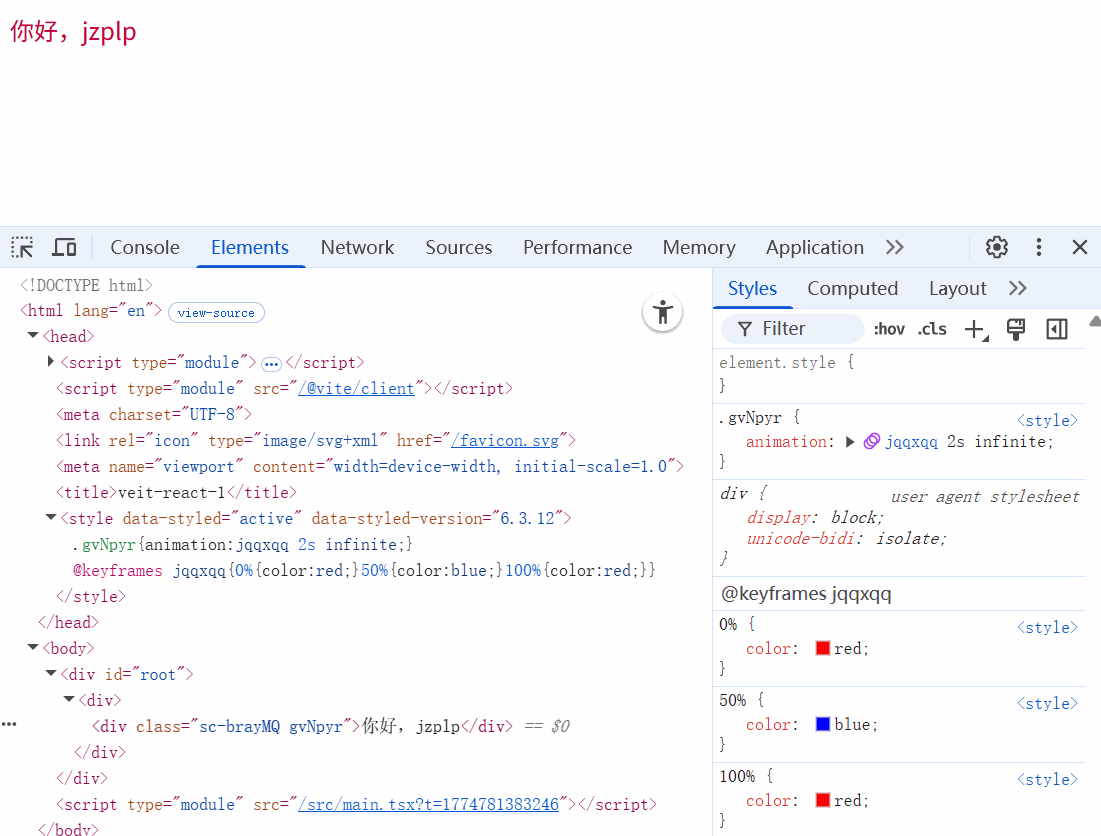Toggle the :hov element state panel

[889, 329]
